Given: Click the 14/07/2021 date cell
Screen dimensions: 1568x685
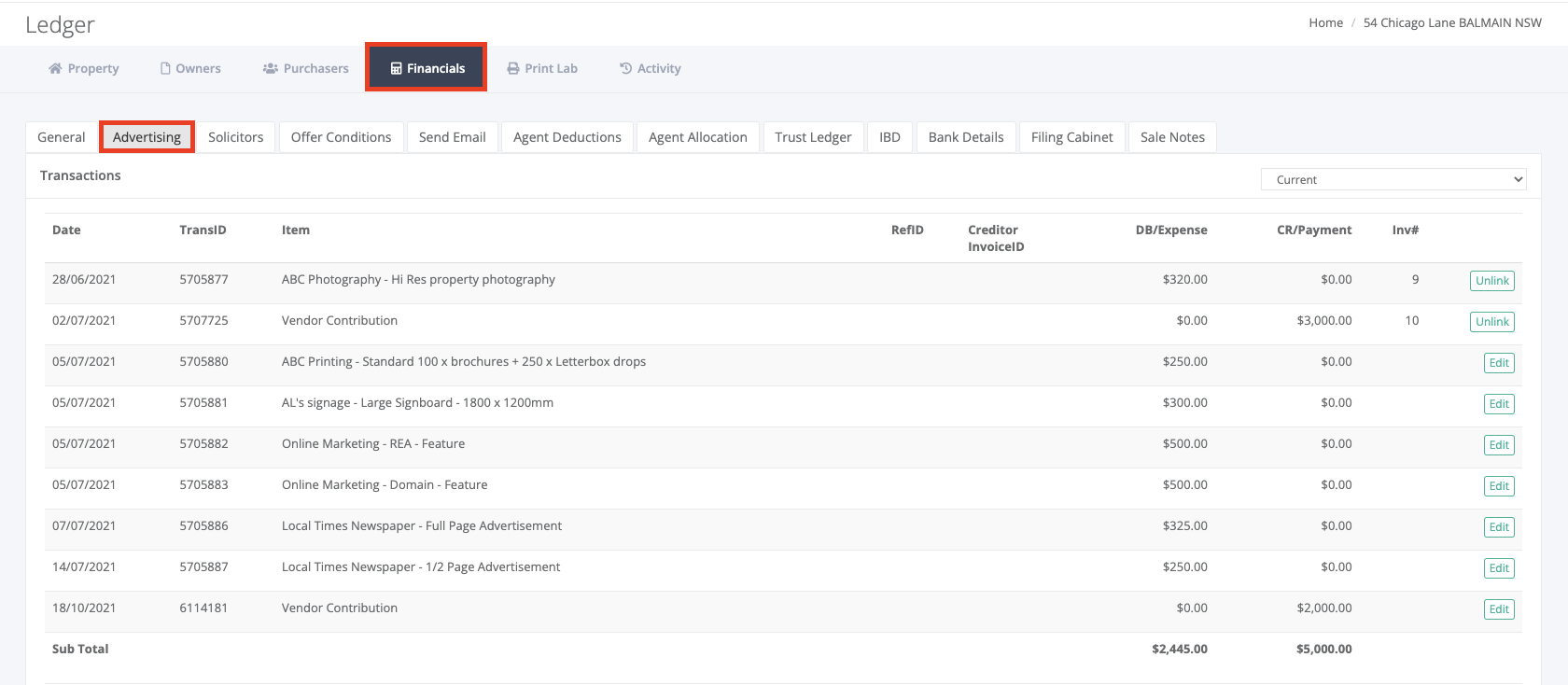Looking at the screenshot, I should 84,566.
